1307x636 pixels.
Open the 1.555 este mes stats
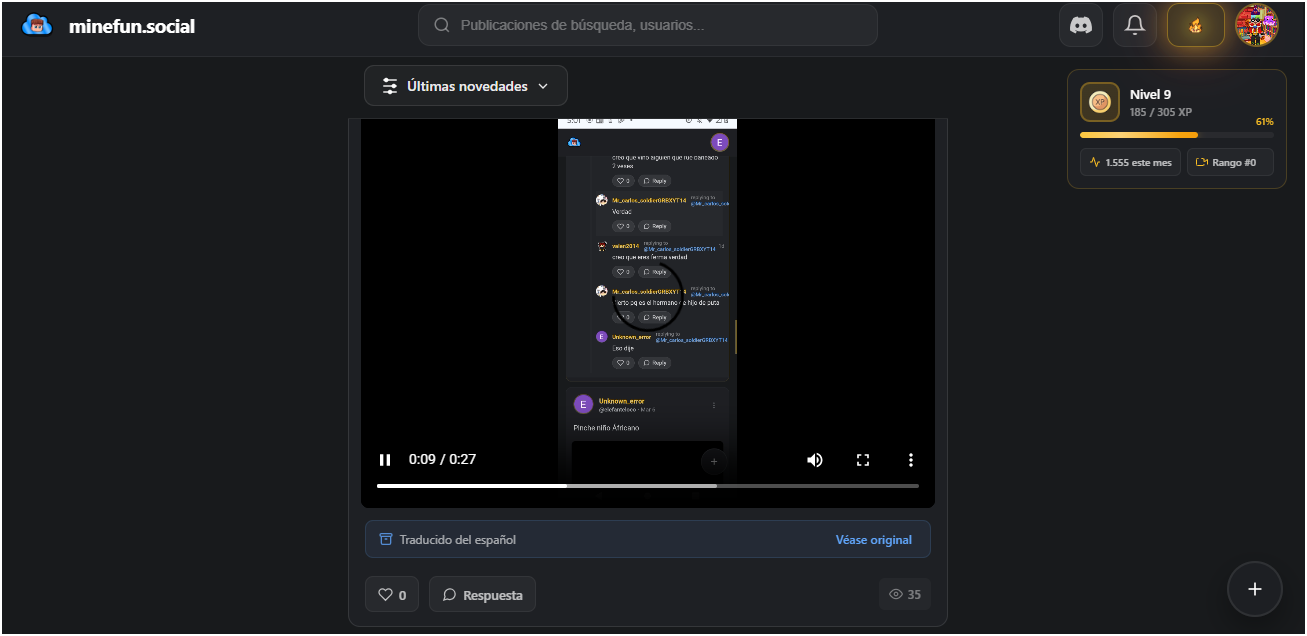coord(1130,162)
